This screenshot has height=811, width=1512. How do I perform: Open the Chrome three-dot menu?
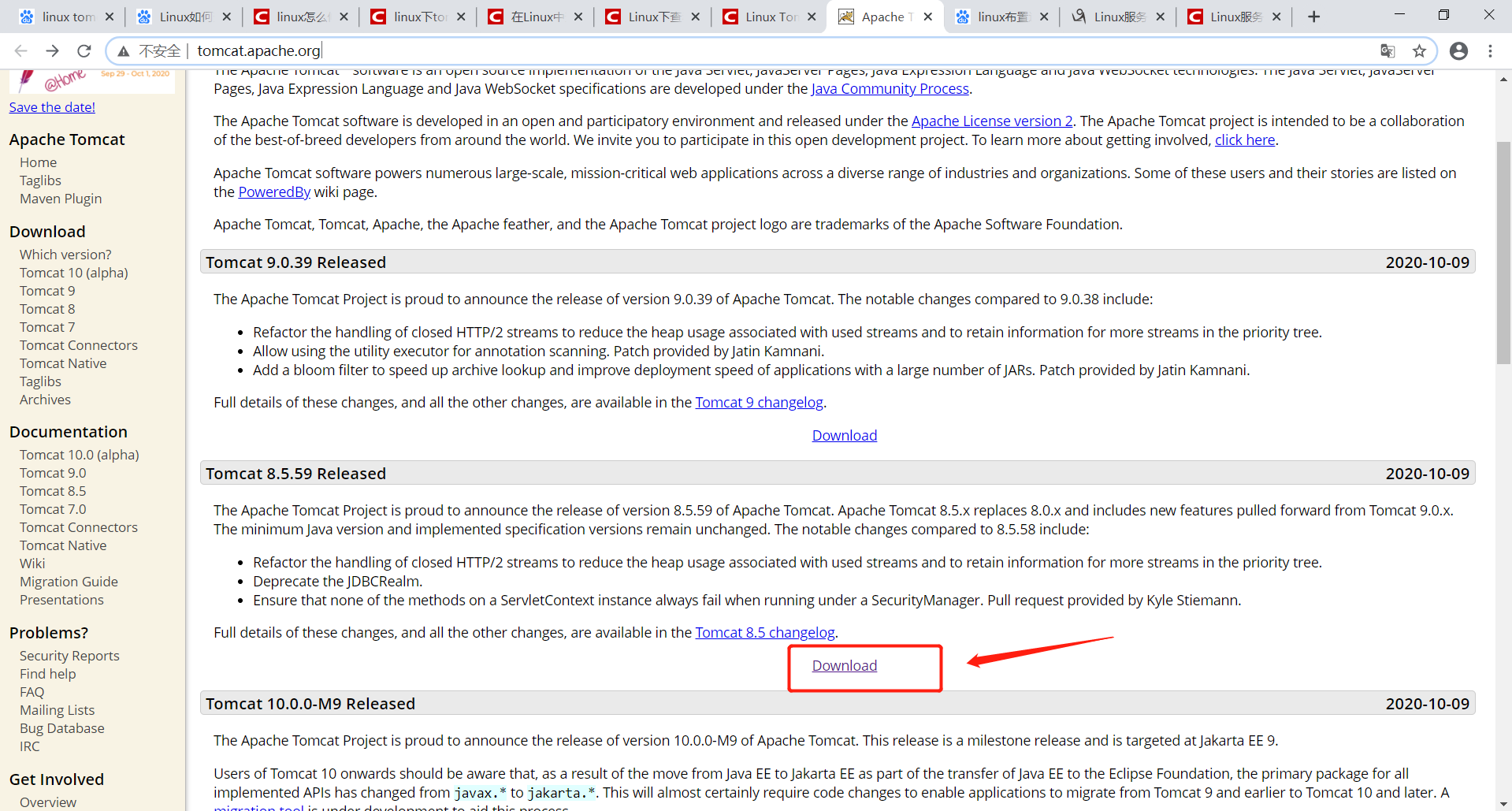click(1490, 51)
